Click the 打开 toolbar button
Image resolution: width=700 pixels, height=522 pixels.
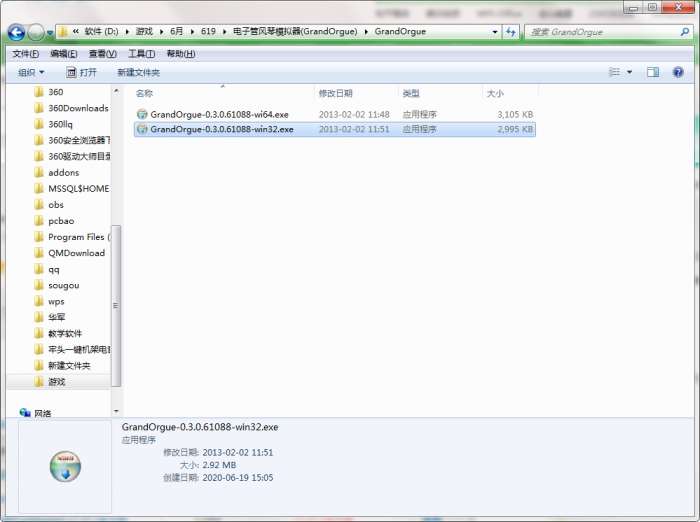click(x=81, y=72)
